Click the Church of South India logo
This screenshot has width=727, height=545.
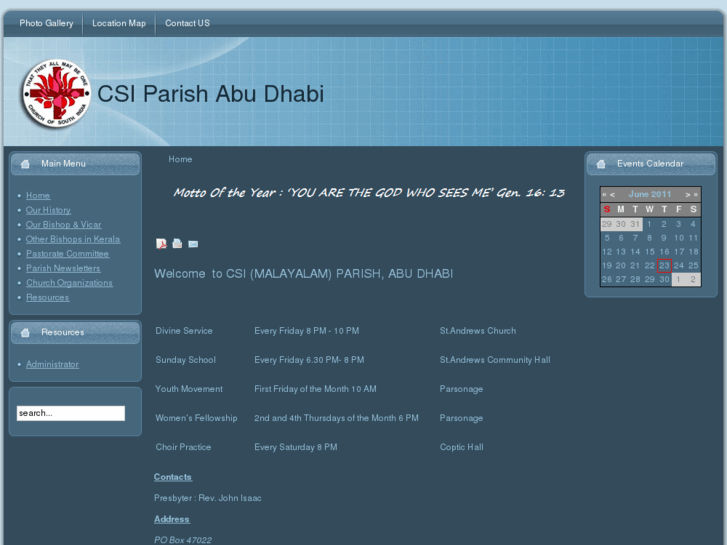coord(57,94)
